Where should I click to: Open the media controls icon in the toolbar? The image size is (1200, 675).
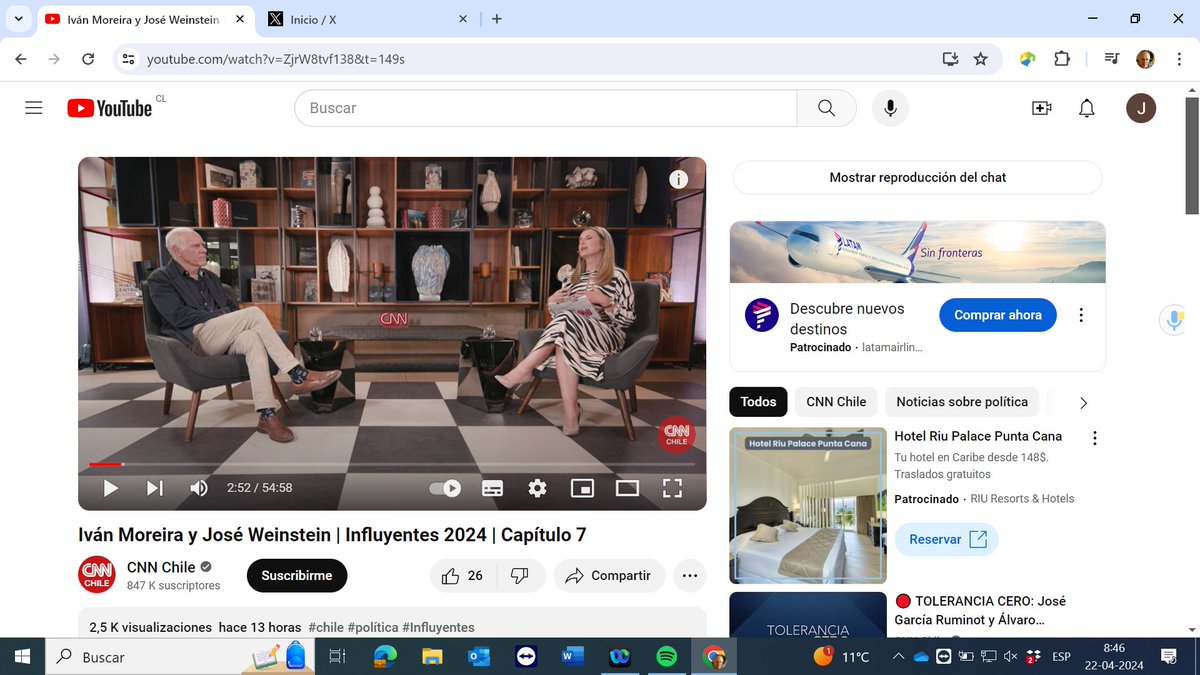[1111, 59]
